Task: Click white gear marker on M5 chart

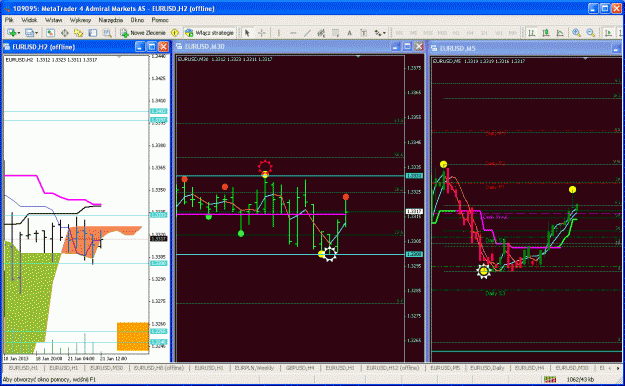Action: [483, 271]
